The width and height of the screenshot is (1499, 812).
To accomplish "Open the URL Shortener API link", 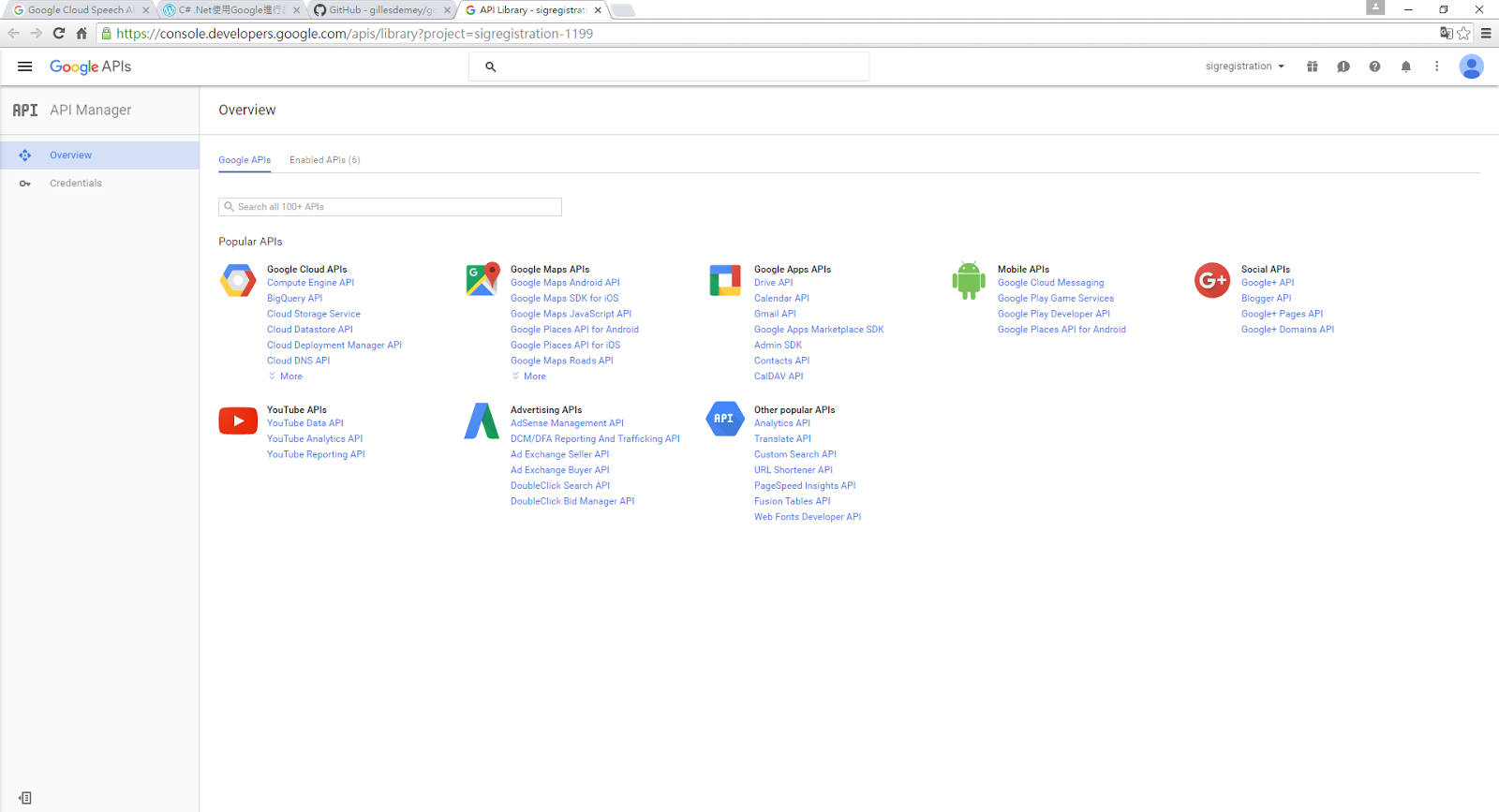I will click(793, 470).
